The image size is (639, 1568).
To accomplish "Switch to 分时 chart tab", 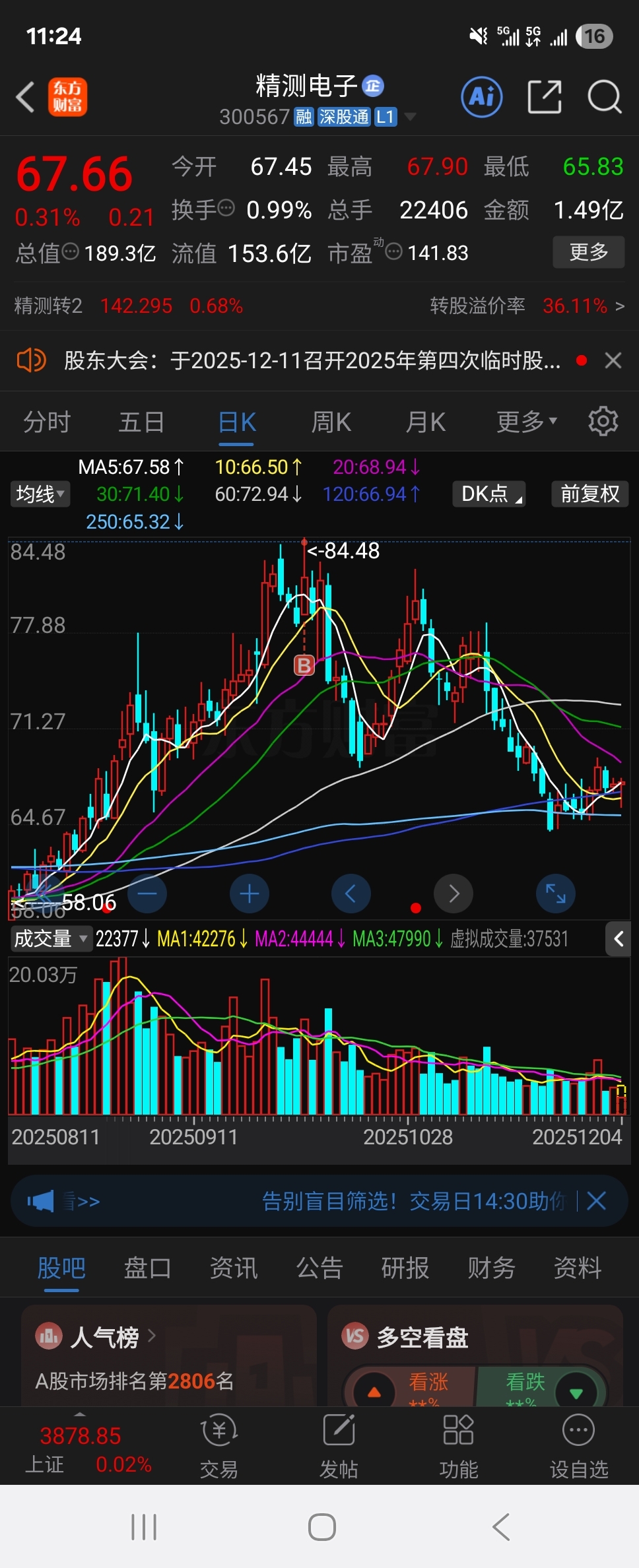I will tap(47, 421).
